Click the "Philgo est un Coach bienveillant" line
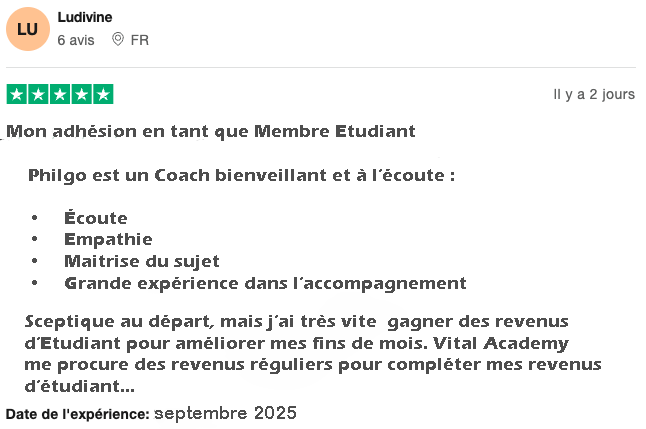 coord(242,175)
